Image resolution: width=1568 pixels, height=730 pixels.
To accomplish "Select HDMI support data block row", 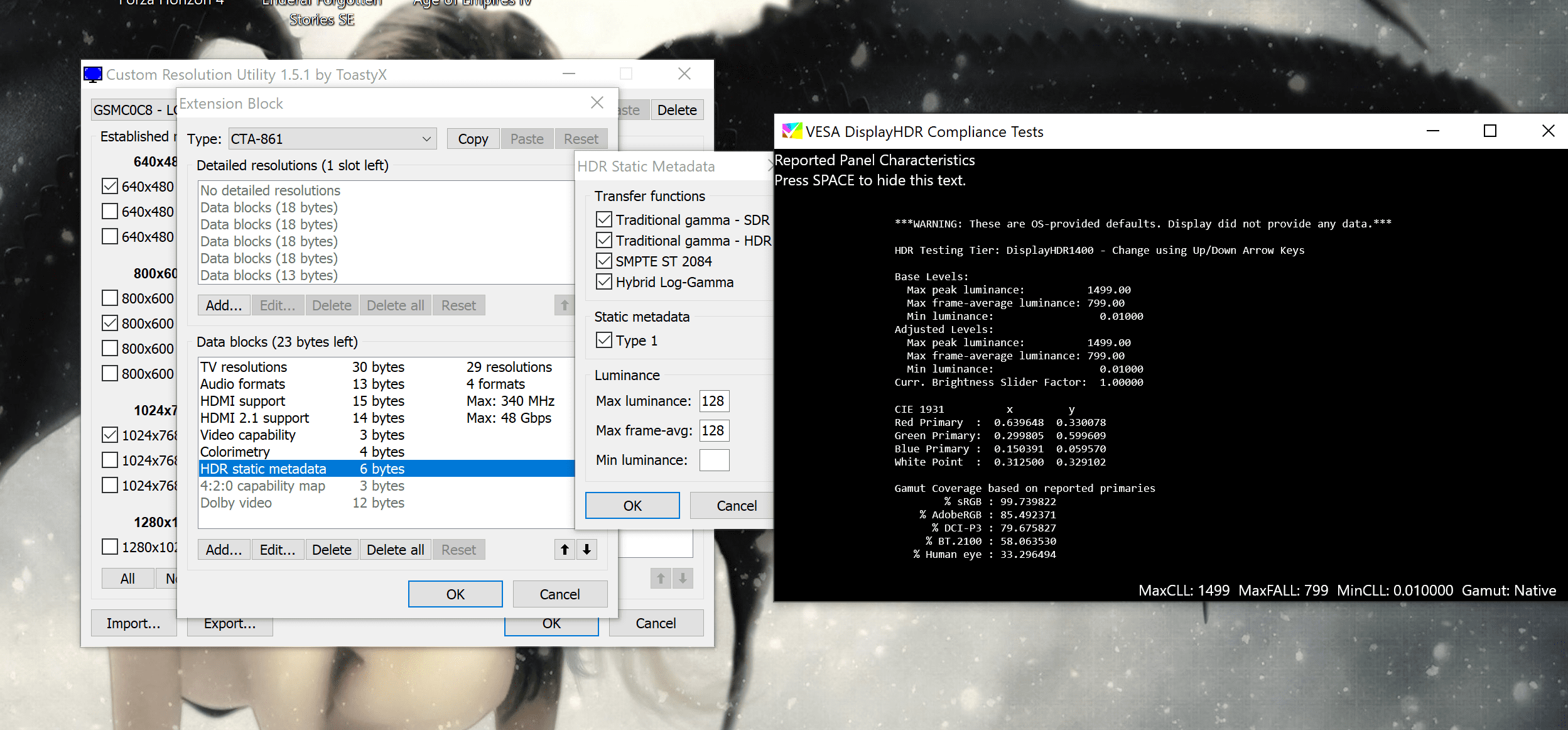I will (x=386, y=401).
